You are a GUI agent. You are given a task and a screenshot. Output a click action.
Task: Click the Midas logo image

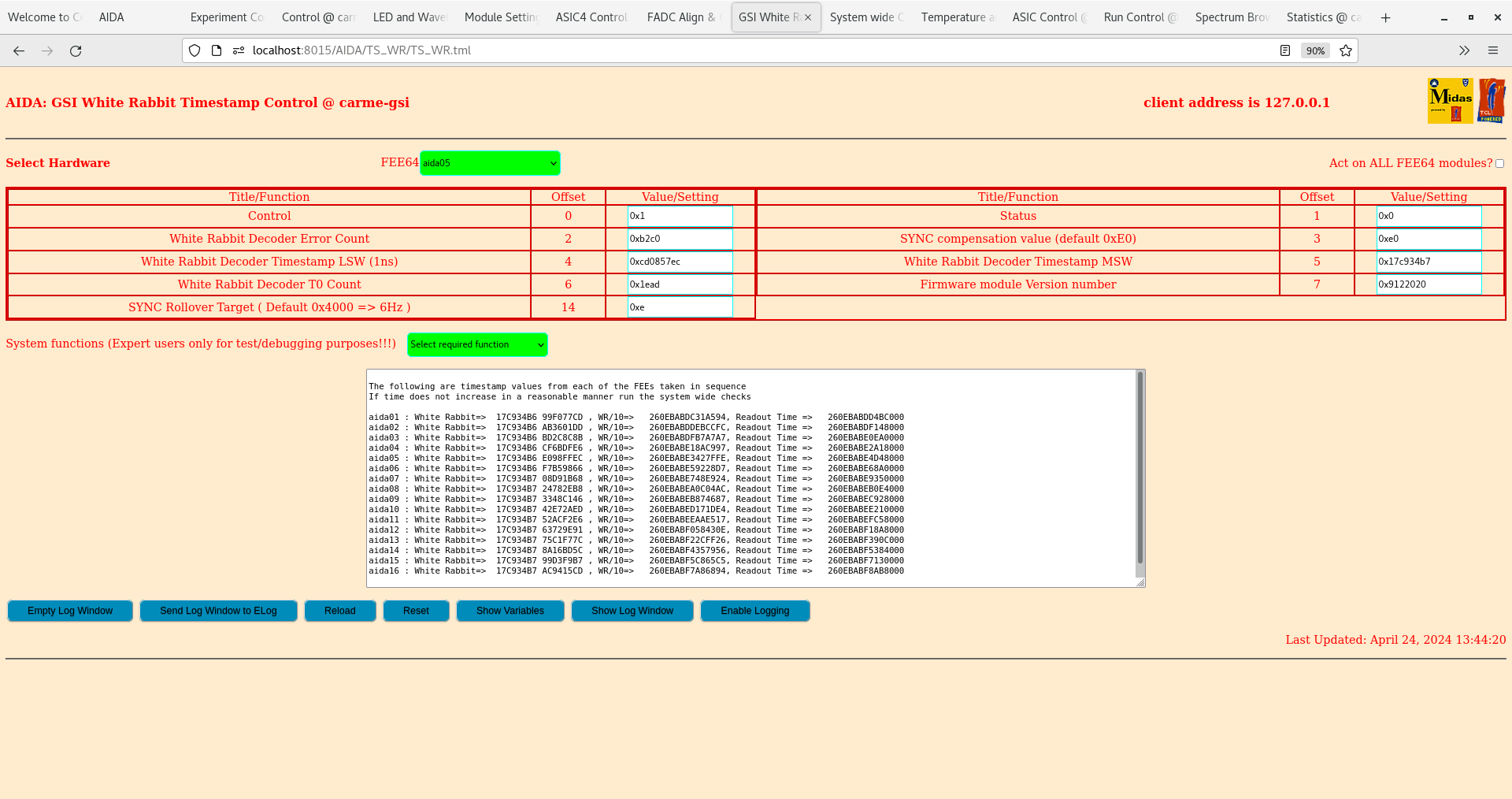click(x=1449, y=100)
